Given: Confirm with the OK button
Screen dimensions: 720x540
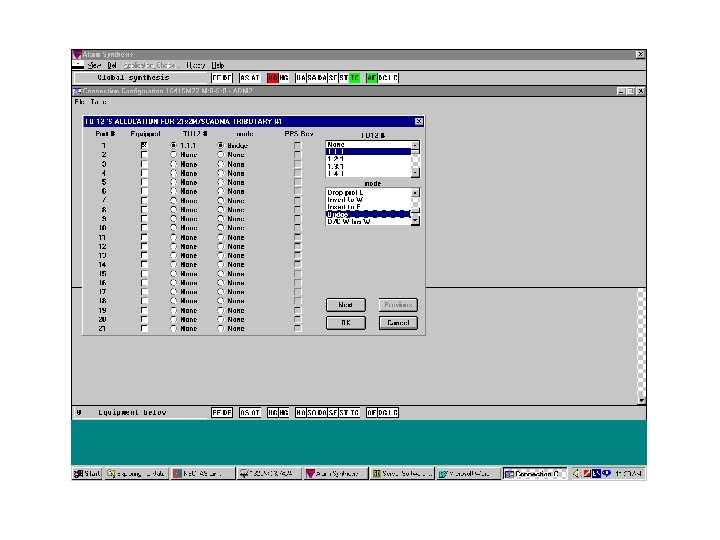Looking at the screenshot, I should (x=346, y=323).
